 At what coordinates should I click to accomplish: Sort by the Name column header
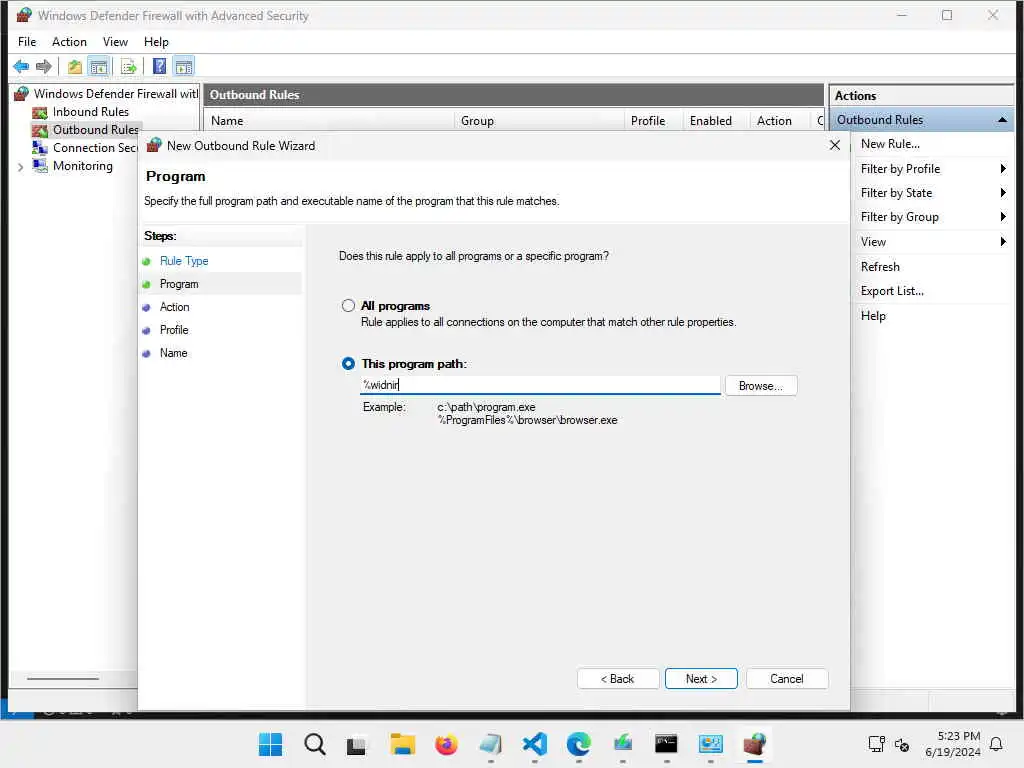pos(328,121)
